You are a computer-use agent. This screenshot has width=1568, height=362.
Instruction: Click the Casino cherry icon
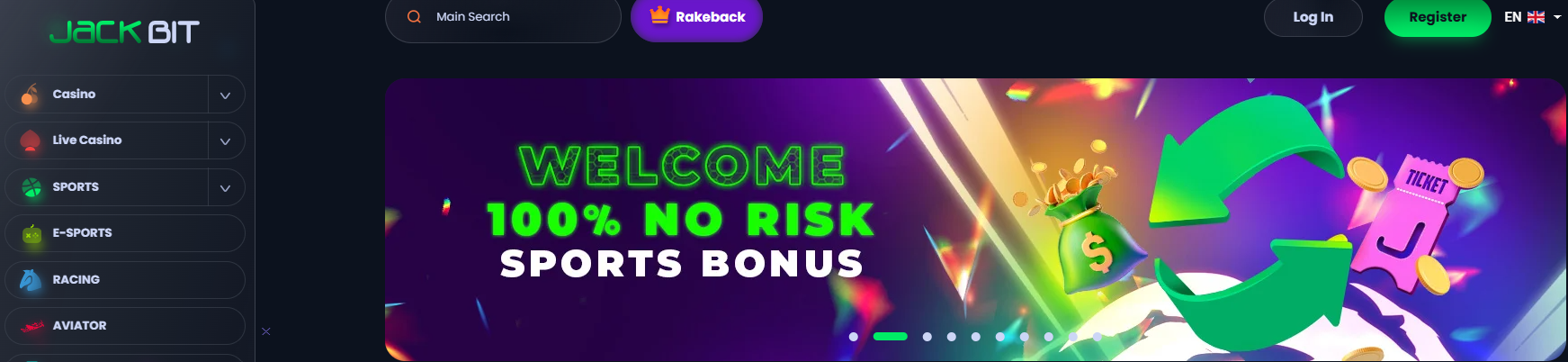tap(31, 95)
